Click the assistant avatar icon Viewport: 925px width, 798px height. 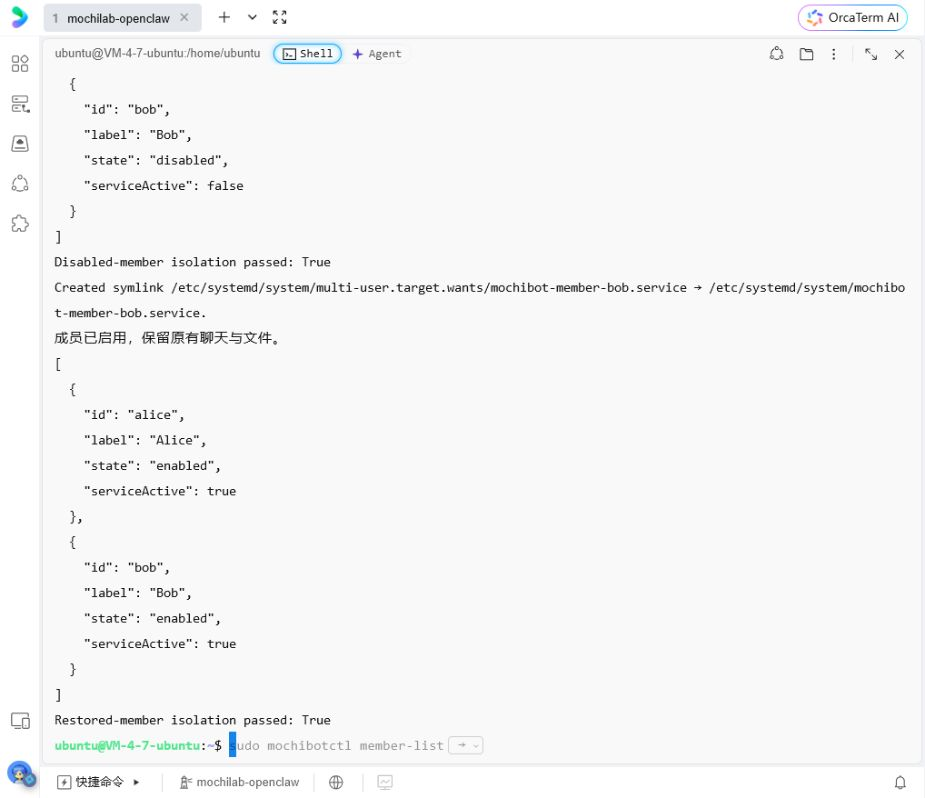pyautogui.click(x=21, y=774)
